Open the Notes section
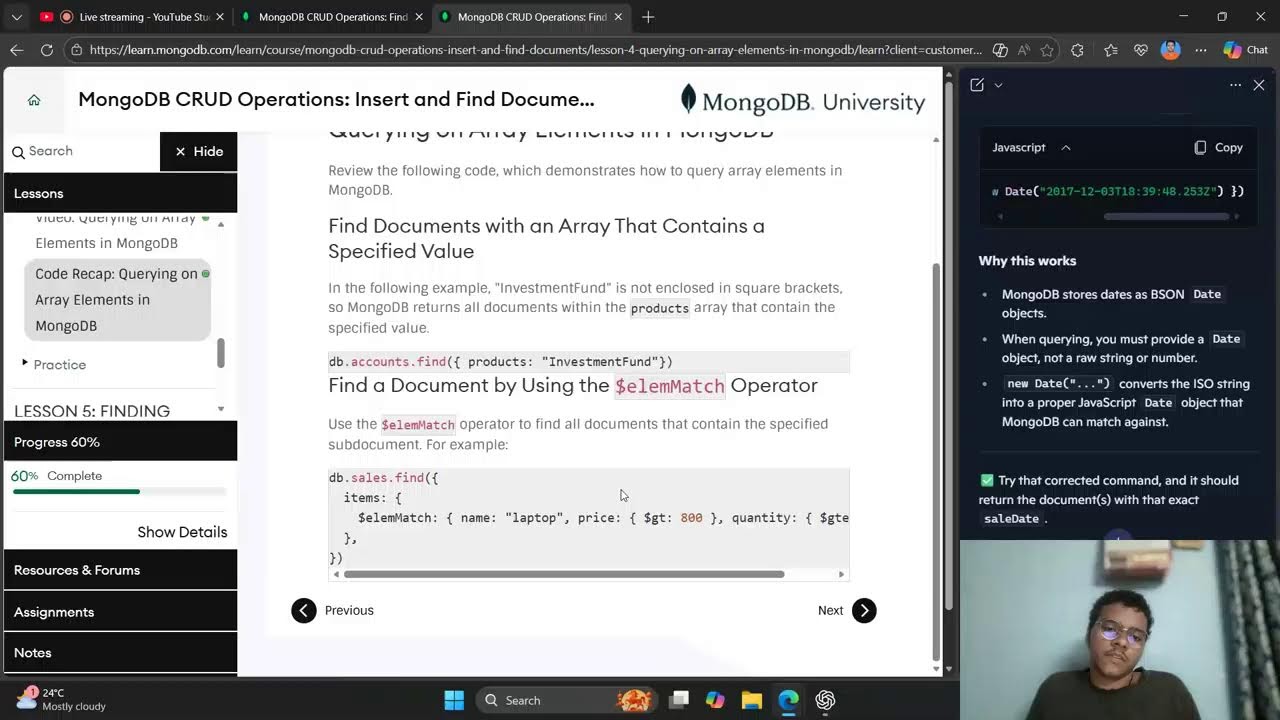Viewport: 1280px width, 720px height. tap(121, 653)
